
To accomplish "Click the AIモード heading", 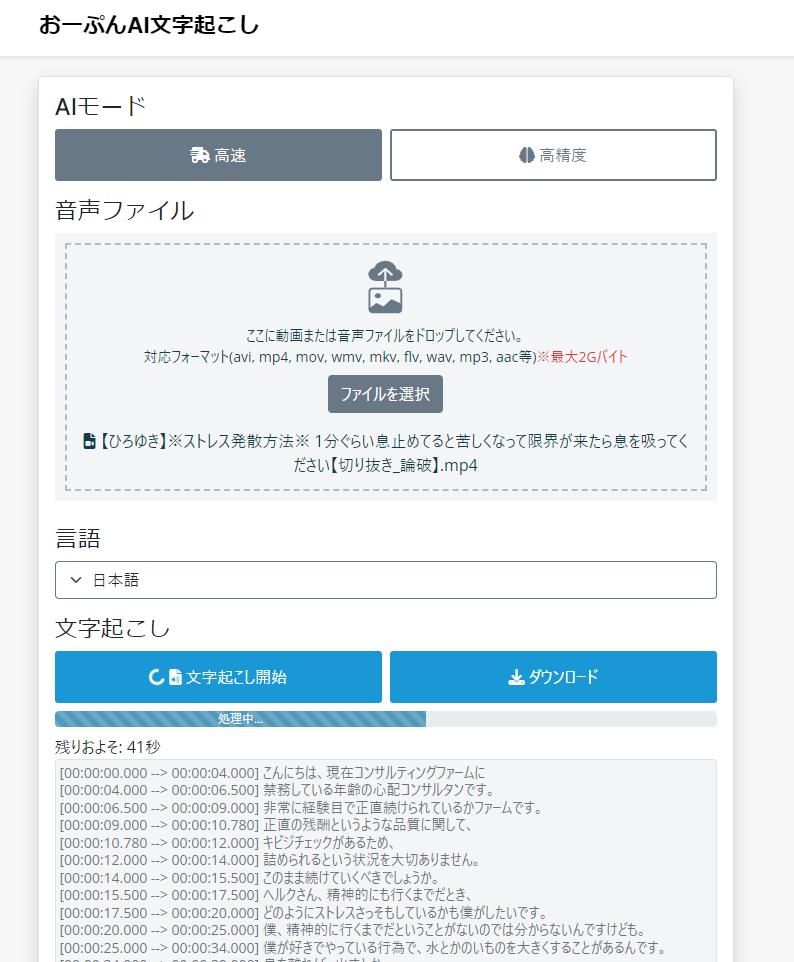I will pos(101,106).
